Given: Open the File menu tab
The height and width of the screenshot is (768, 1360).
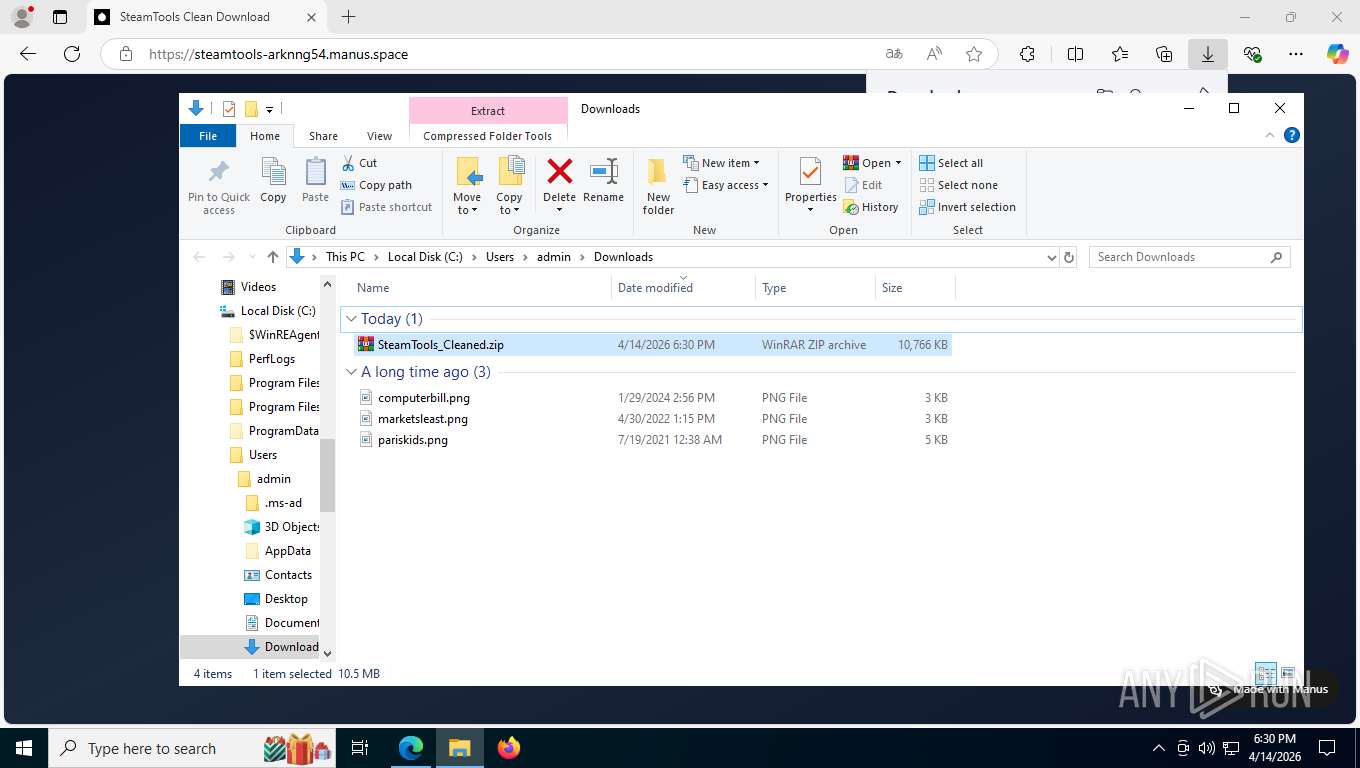Looking at the screenshot, I should [x=208, y=136].
